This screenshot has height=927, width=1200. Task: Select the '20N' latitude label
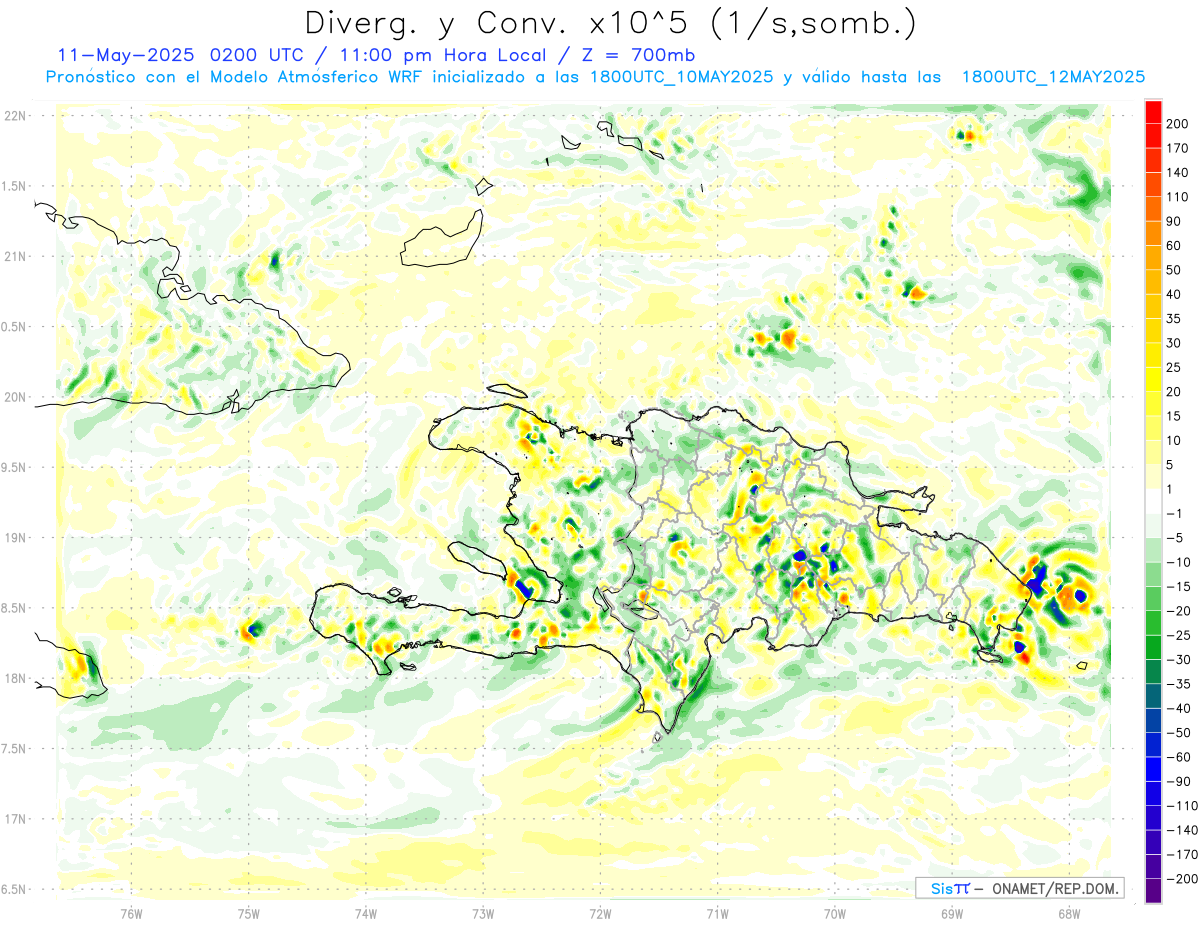[14, 397]
